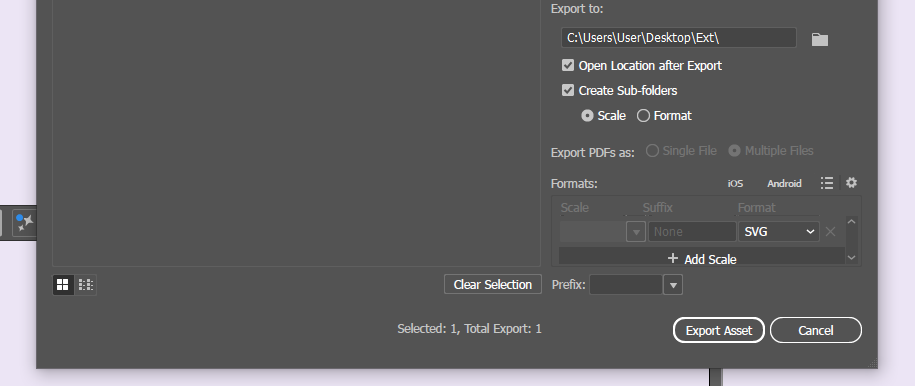The image size is (915, 386).
Task: Select Single File PDF option
Action: [x=652, y=151]
